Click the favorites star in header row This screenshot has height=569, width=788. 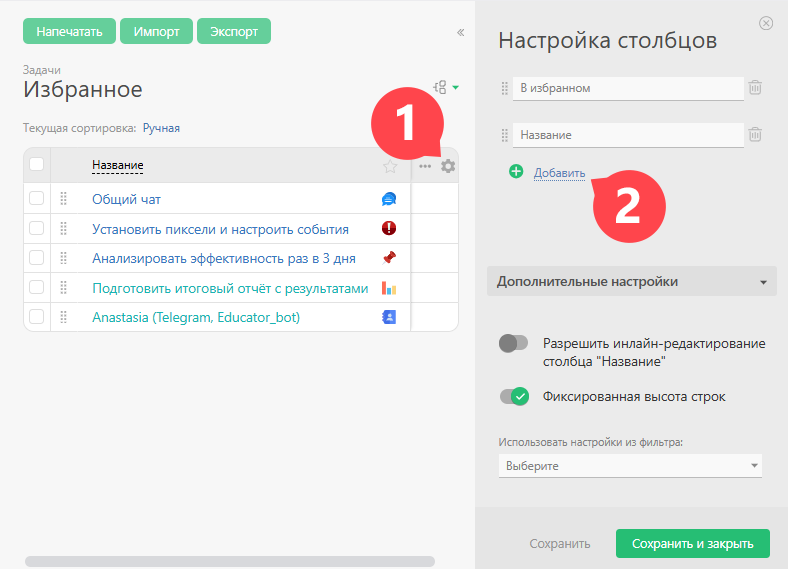(x=390, y=166)
